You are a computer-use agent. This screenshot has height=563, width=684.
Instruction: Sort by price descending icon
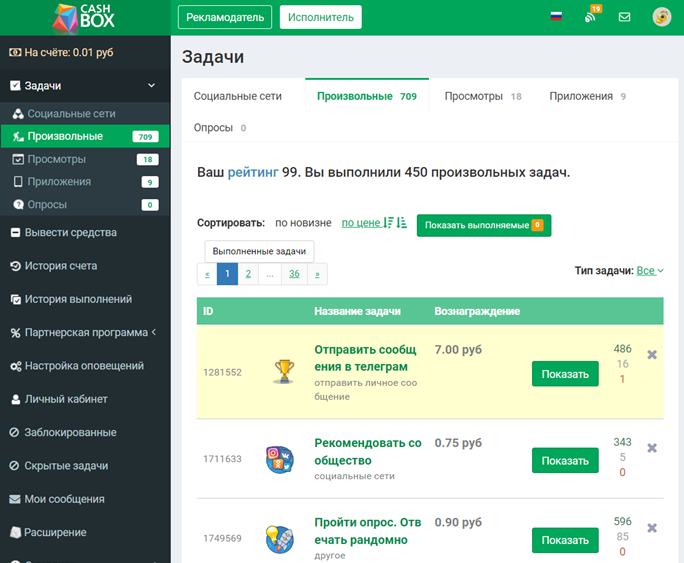(388, 223)
